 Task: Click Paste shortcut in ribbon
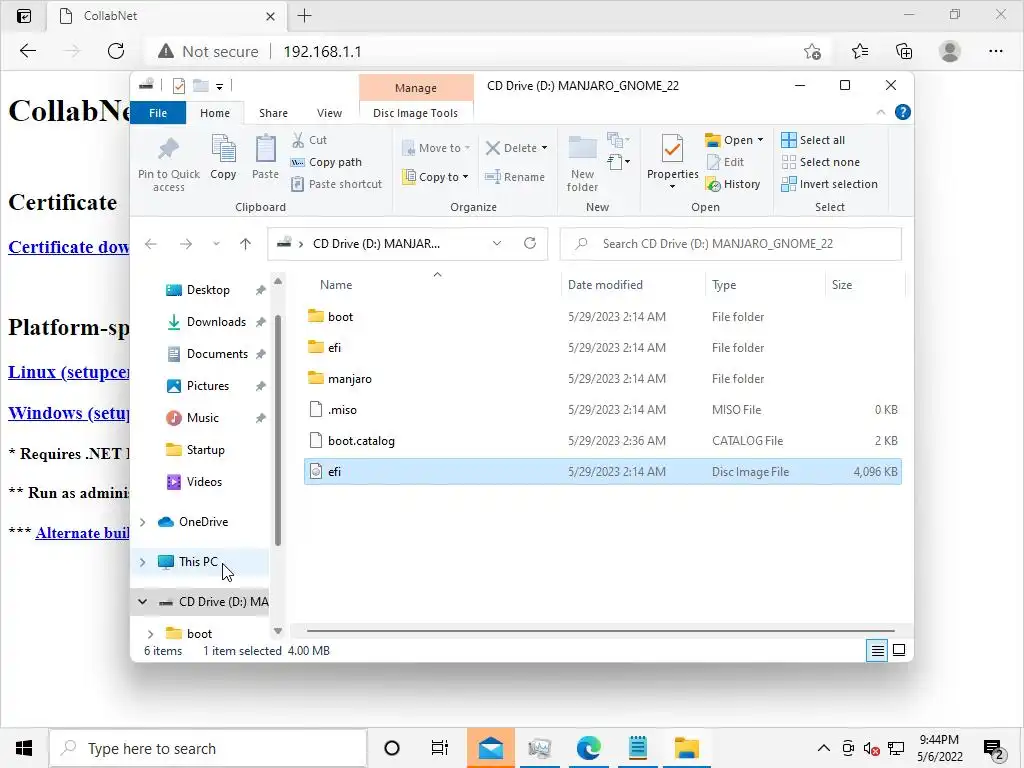point(337,184)
